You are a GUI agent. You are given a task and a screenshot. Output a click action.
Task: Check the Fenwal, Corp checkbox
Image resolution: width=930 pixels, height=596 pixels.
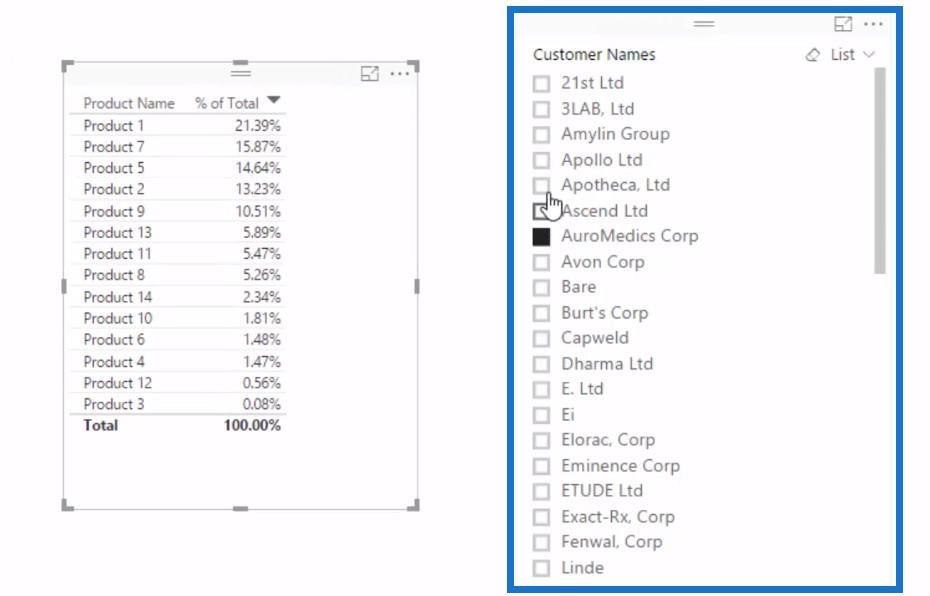tap(541, 543)
